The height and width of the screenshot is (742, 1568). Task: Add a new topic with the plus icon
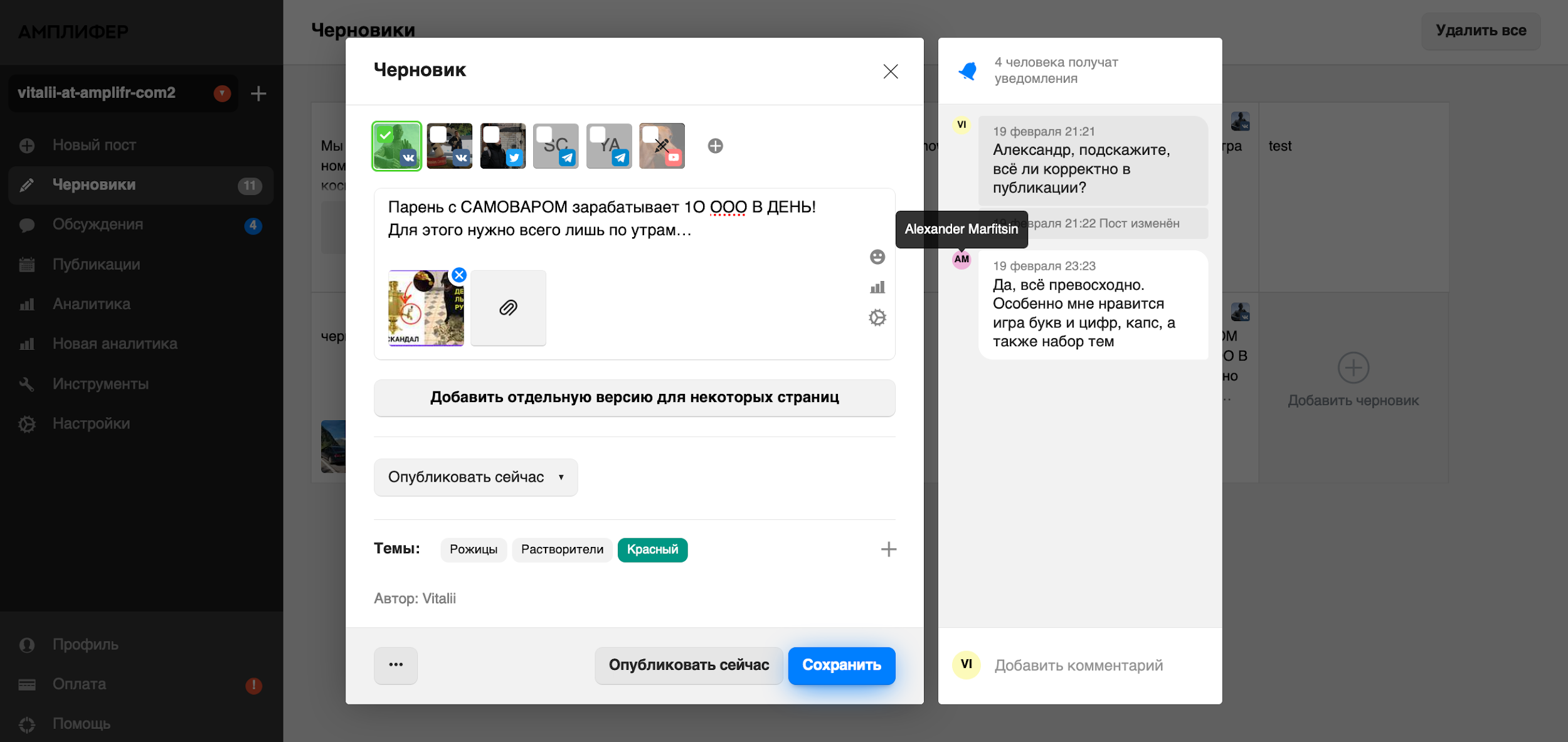point(889,549)
